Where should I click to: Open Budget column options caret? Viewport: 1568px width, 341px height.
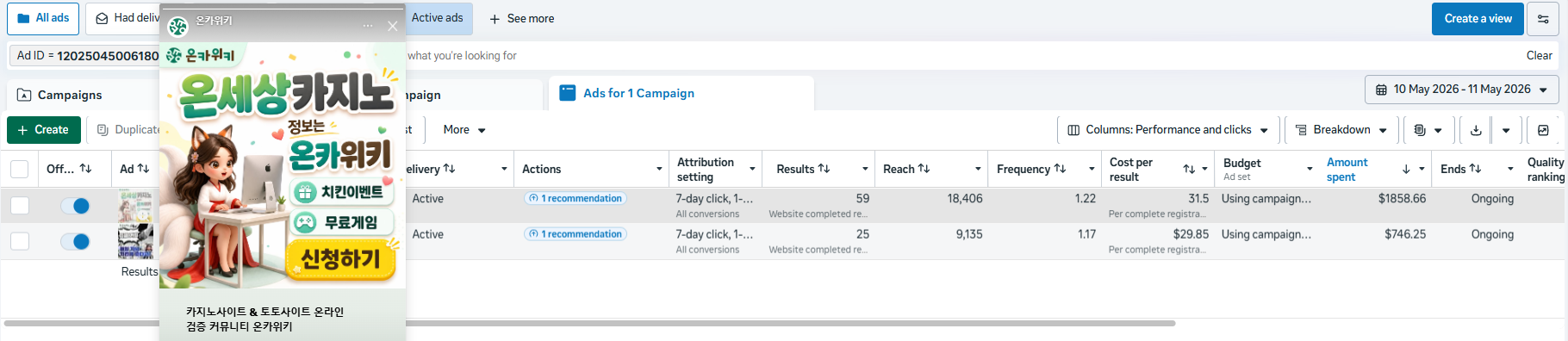coord(1310,169)
